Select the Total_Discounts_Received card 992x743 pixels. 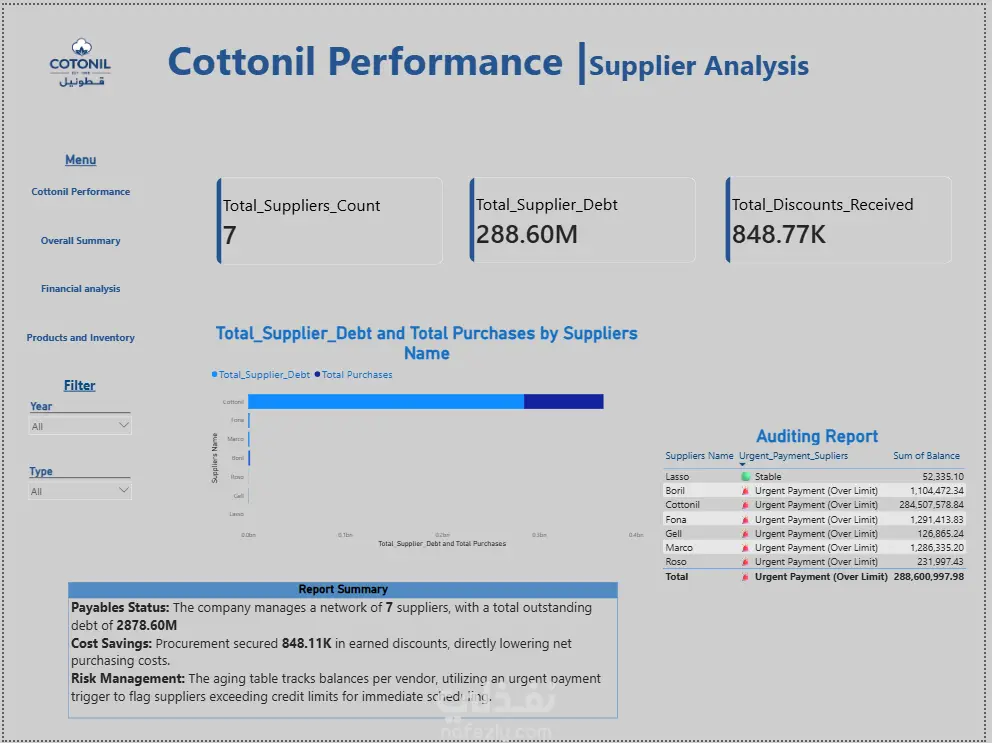[838, 220]
